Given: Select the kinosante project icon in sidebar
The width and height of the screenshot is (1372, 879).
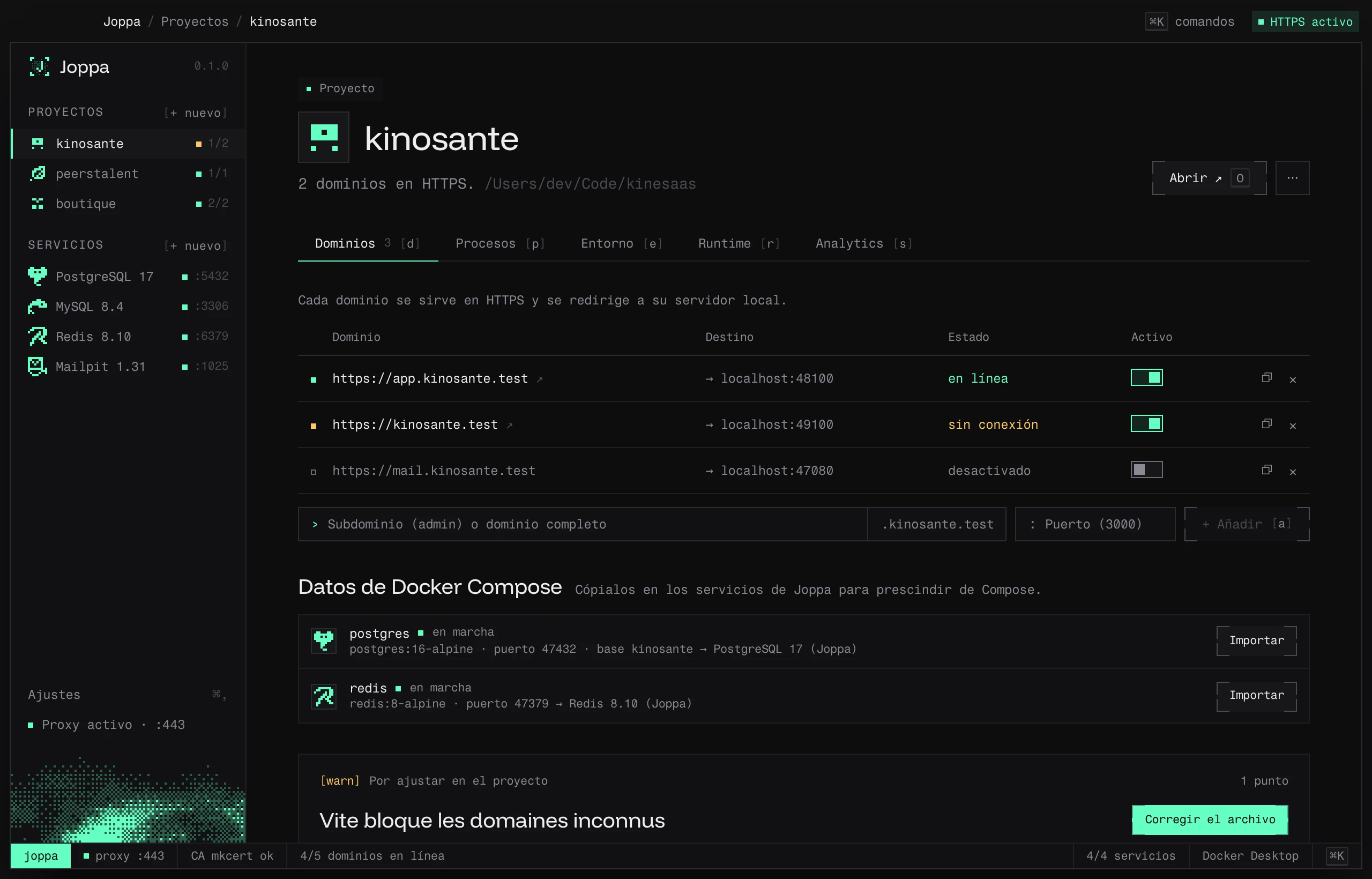Looking at the screenshot, I should click(x=38, y=143).
